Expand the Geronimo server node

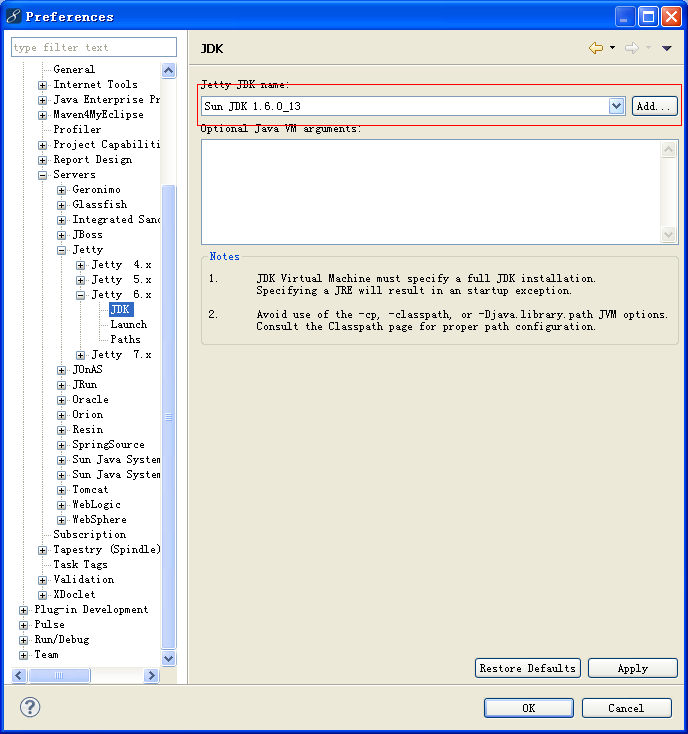[61, 190]
